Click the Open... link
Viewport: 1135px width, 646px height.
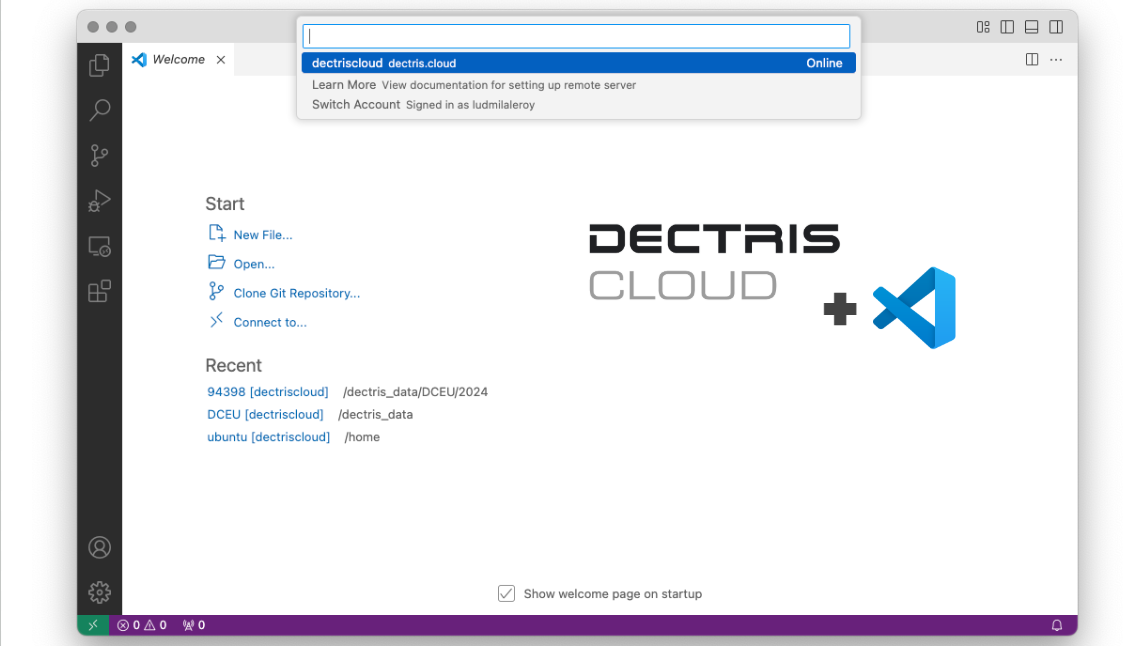(x=253, y=264)
